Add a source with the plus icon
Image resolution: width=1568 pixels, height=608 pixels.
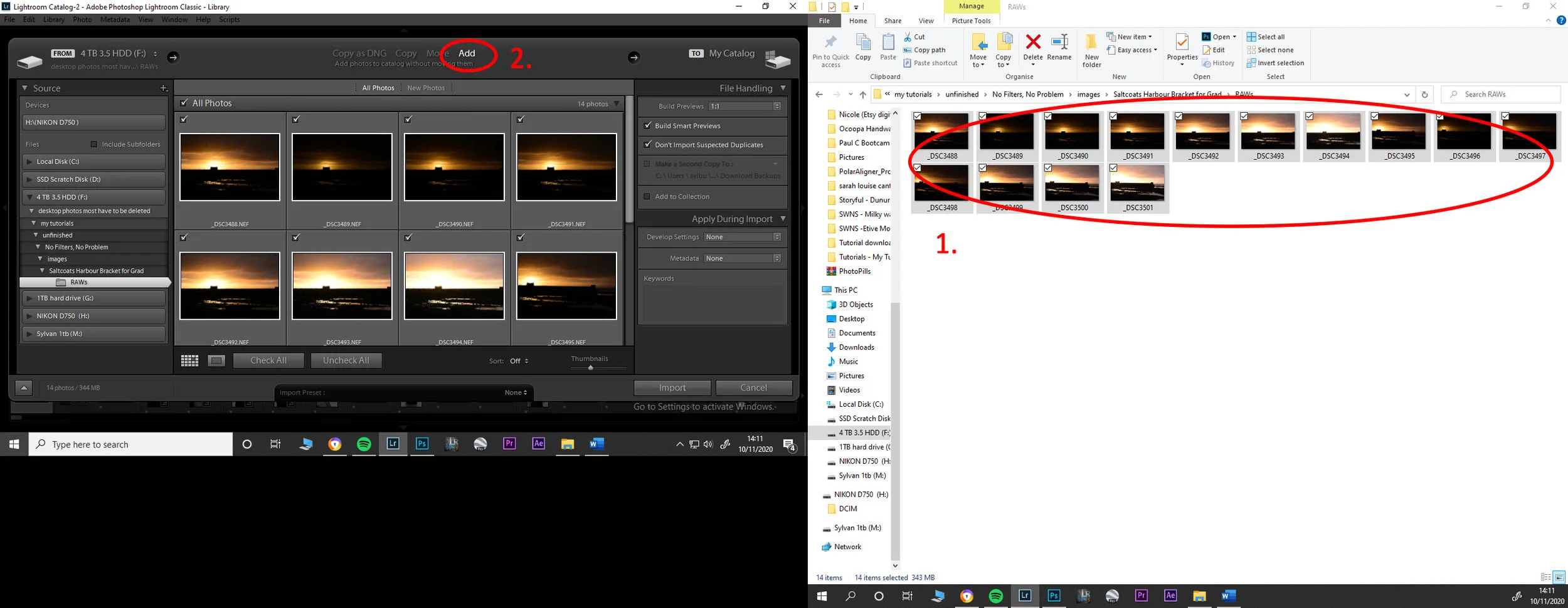[x=164, y=88]
